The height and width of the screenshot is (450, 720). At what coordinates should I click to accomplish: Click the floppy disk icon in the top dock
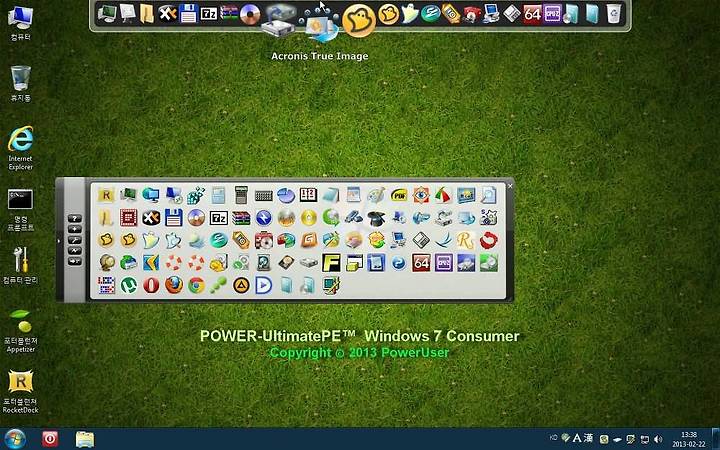(x=188, y=14)
